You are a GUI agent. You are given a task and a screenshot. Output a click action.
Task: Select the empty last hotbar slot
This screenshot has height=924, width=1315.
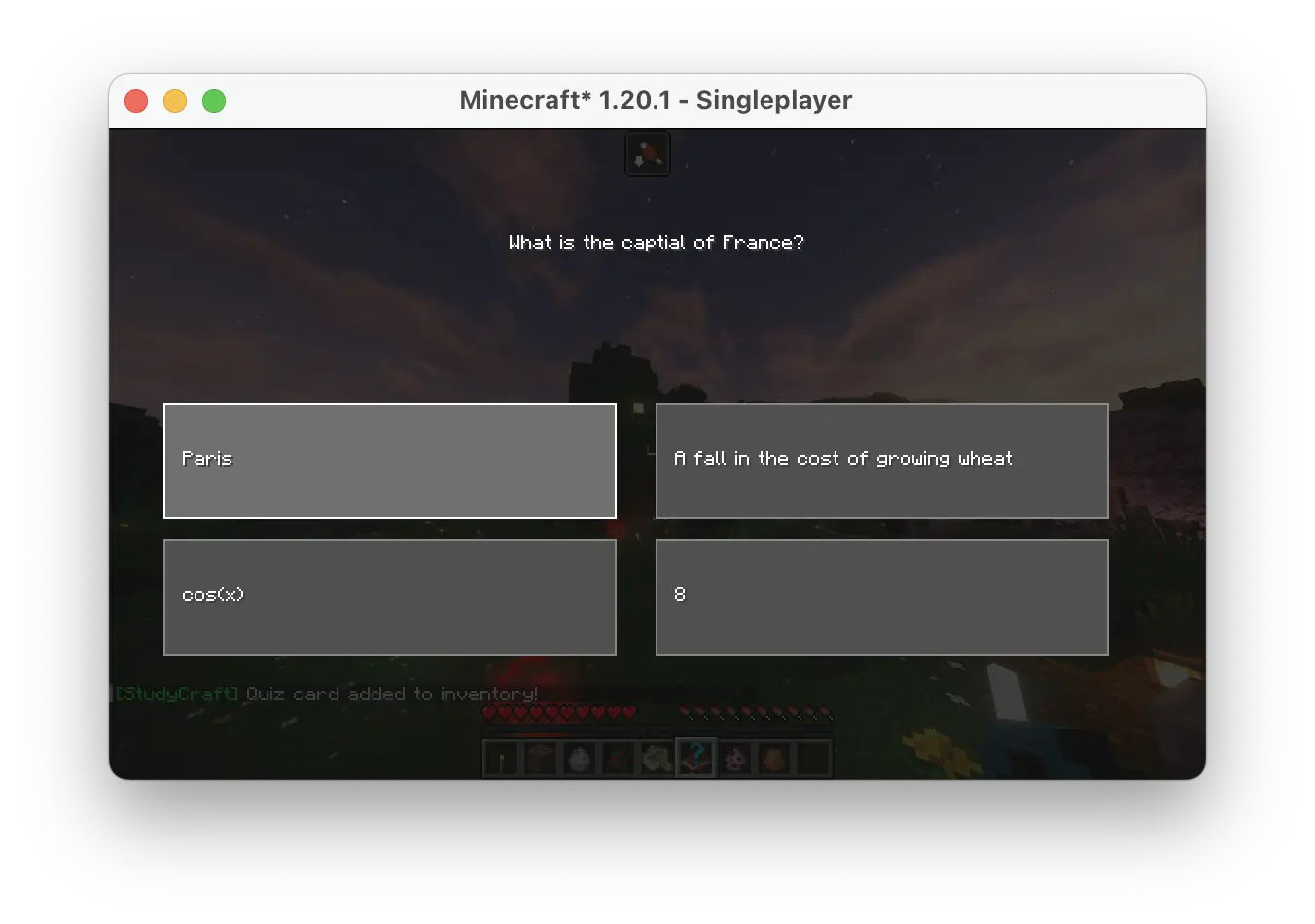click(x=813, y=759)
